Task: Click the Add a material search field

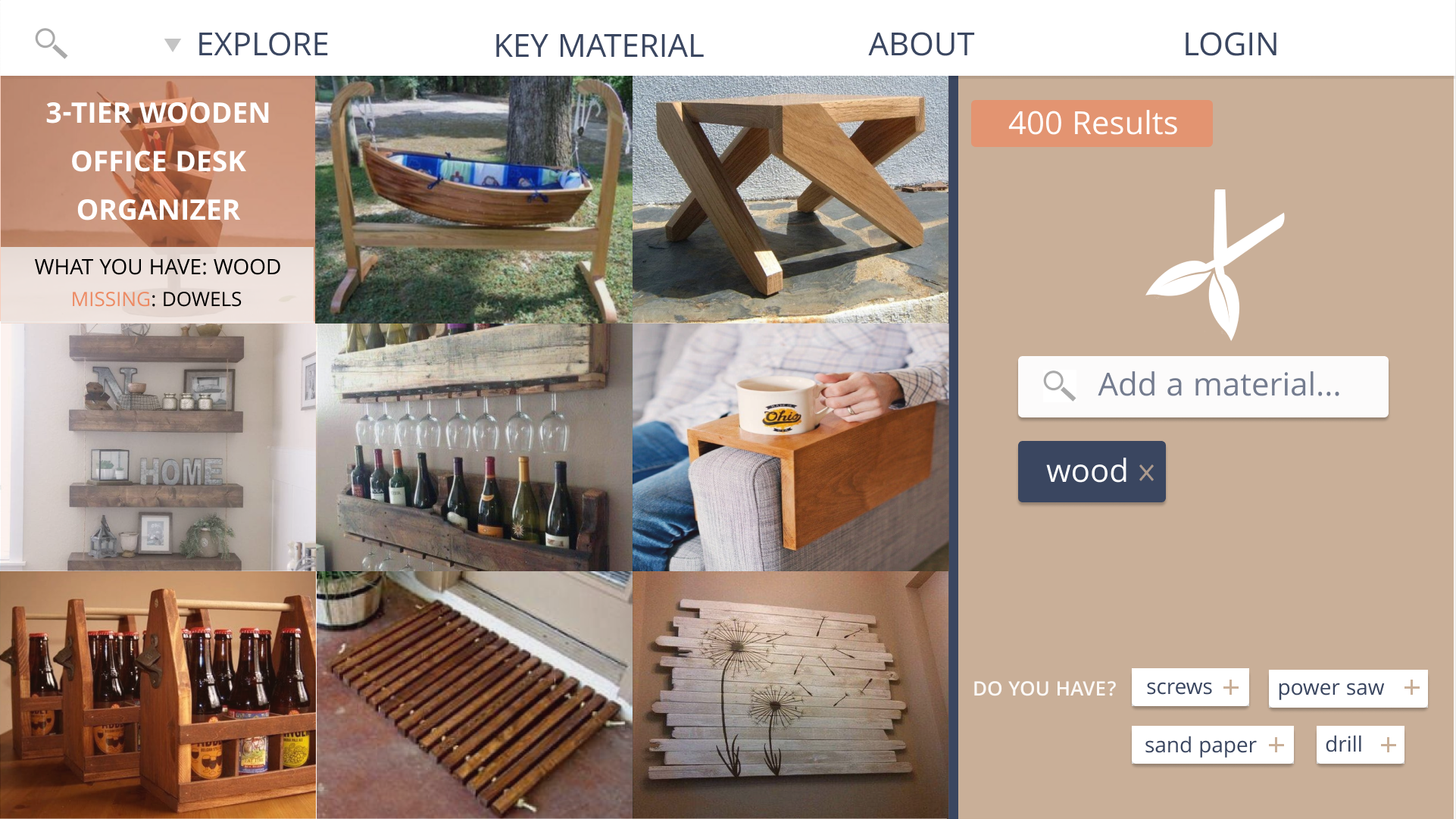Action: click(x=1203, y=386)
